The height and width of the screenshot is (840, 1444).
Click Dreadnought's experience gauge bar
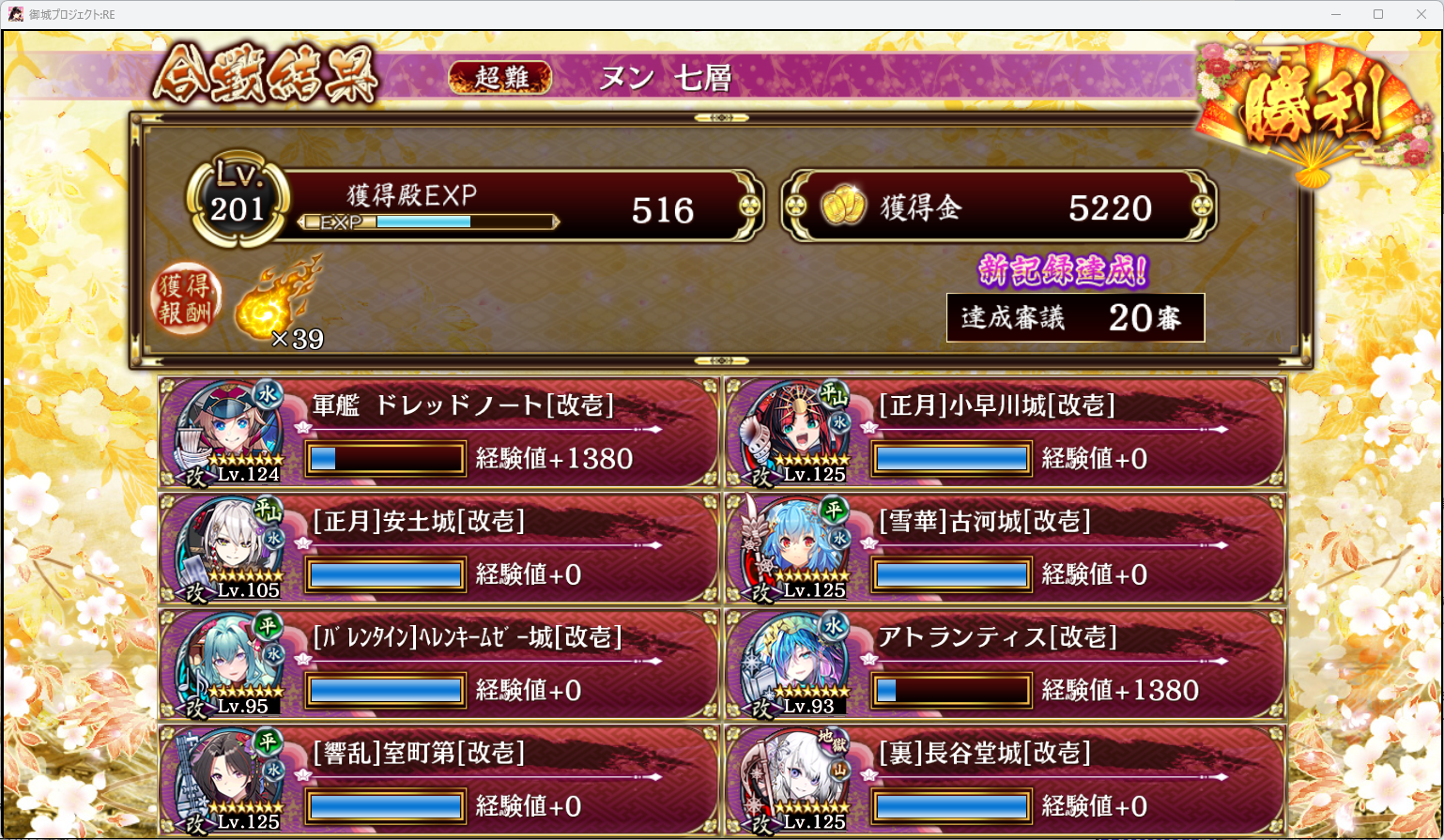pyautogui.click(x=386, y=459)
